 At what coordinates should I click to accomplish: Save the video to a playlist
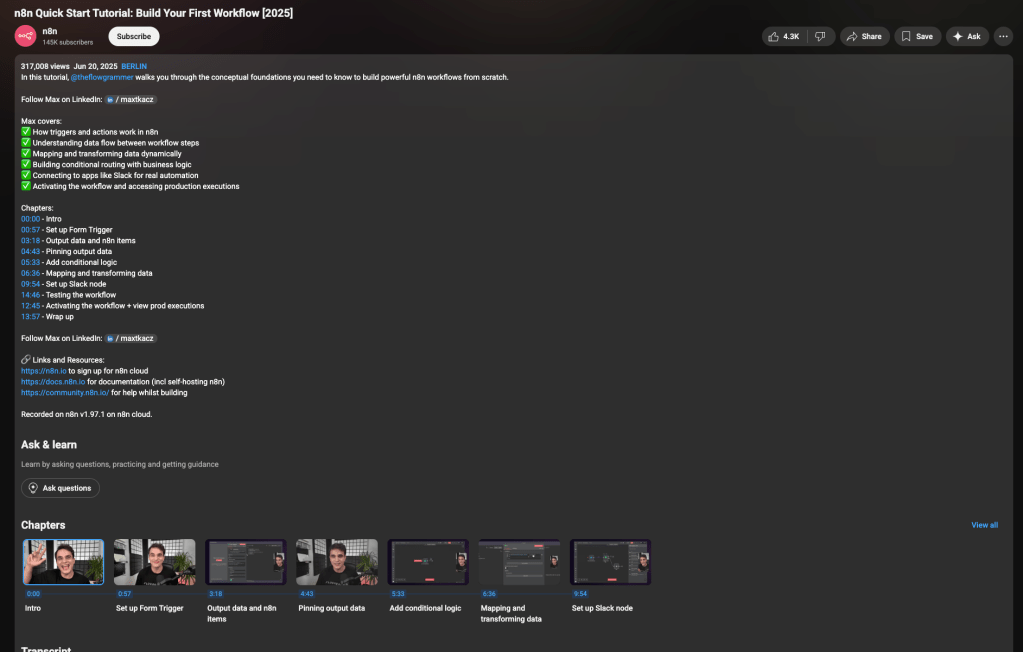[x=917, y=36]
